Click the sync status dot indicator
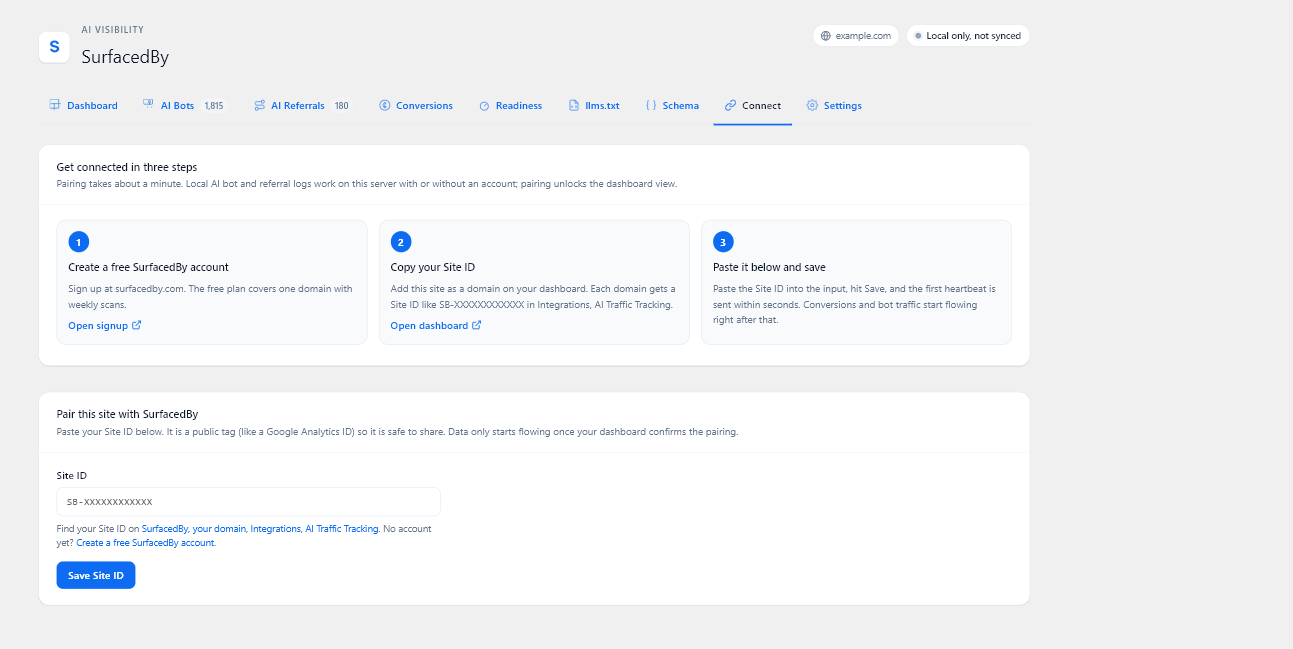 click(x=918, y=36)
